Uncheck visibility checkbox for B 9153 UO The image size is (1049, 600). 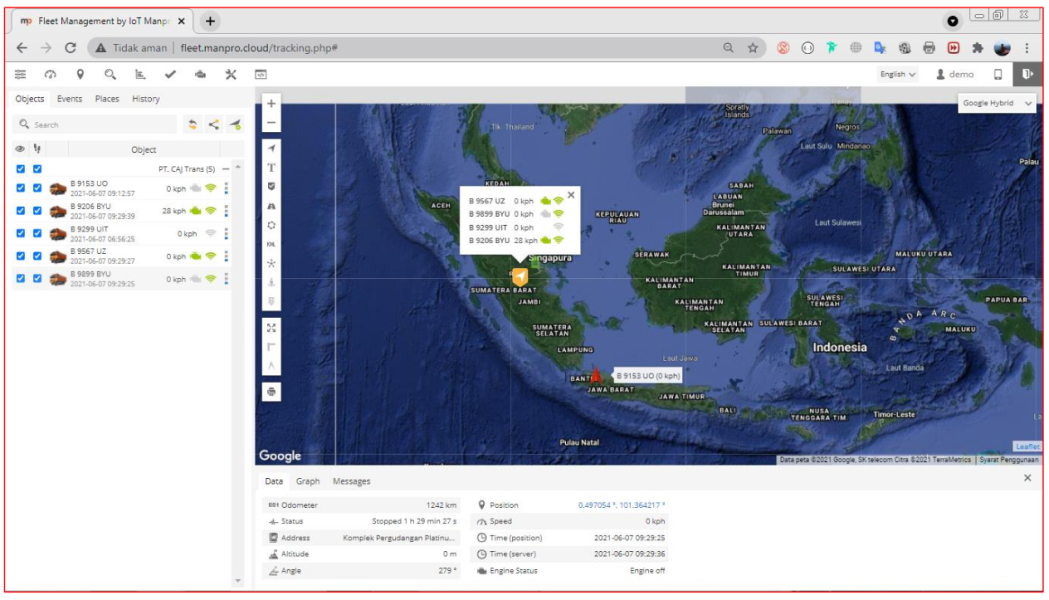(x=21, y=187)
